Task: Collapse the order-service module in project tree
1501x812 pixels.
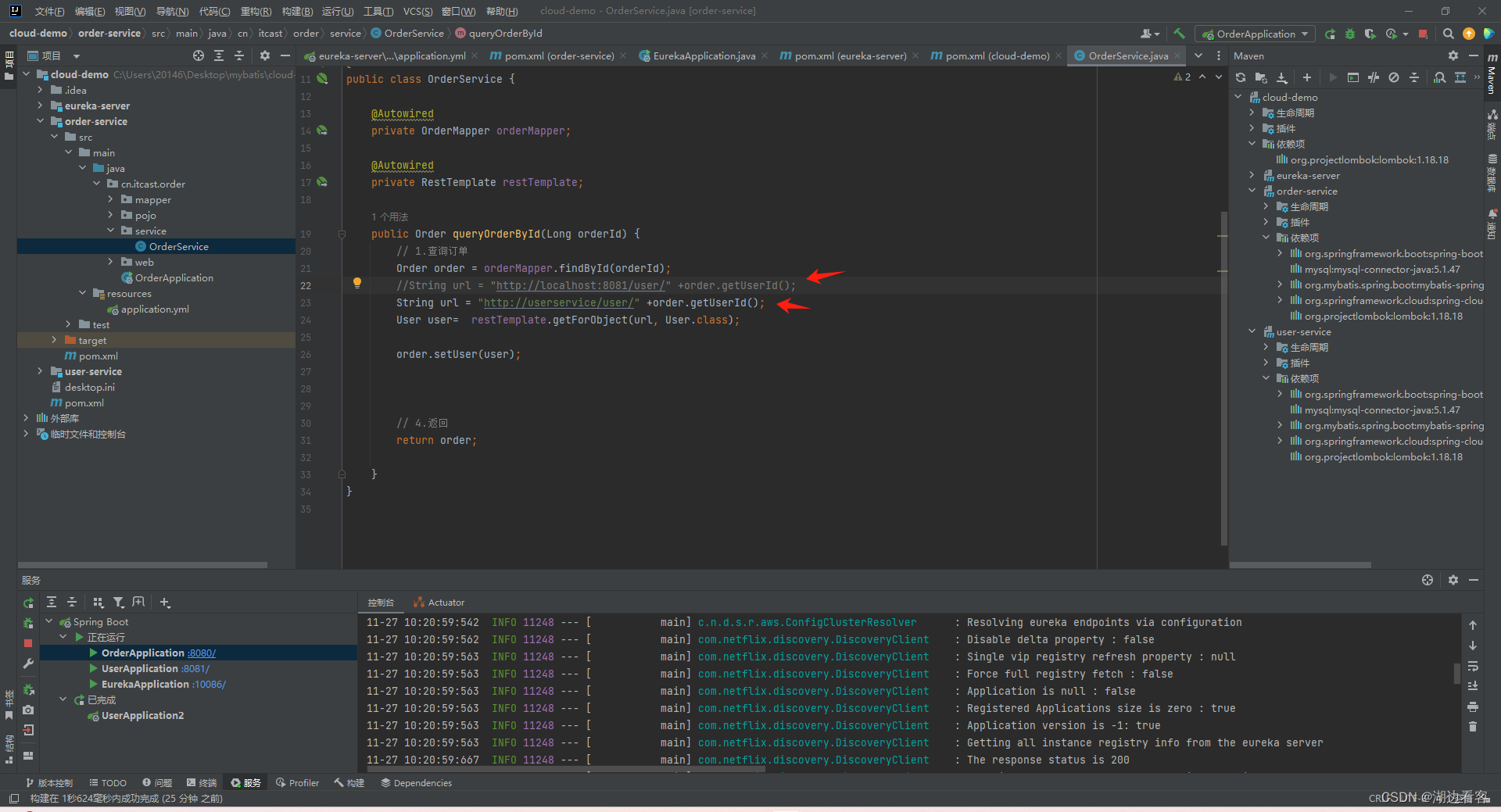Action: coord(41,121)
